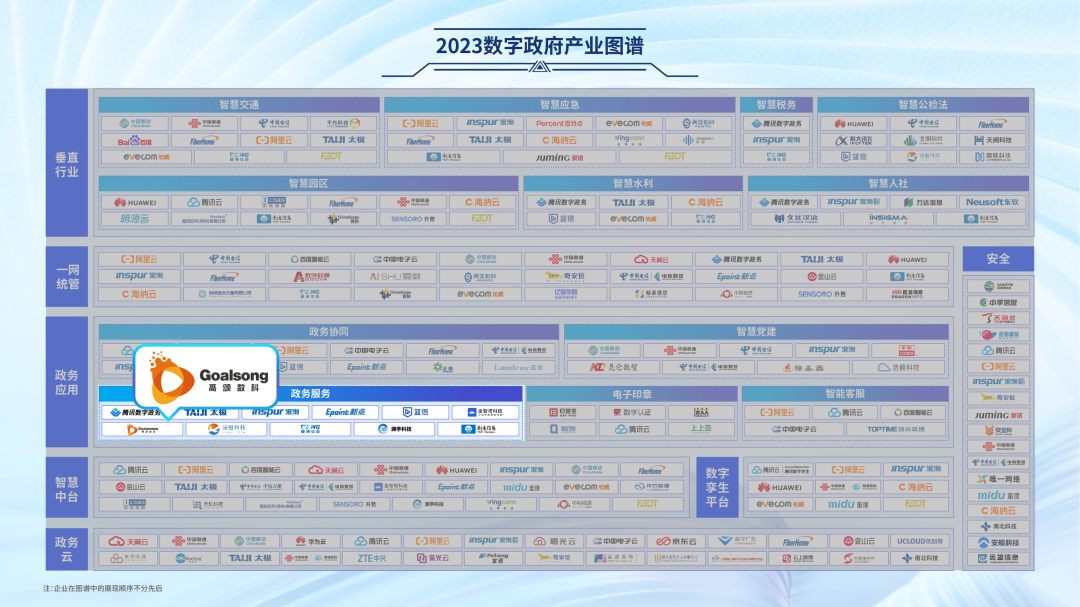The width and height of the screenshot is (1080, 607).
Task: Click the Neusoft东软 logo in 智慧人社
Action: [x=992, y=203]
